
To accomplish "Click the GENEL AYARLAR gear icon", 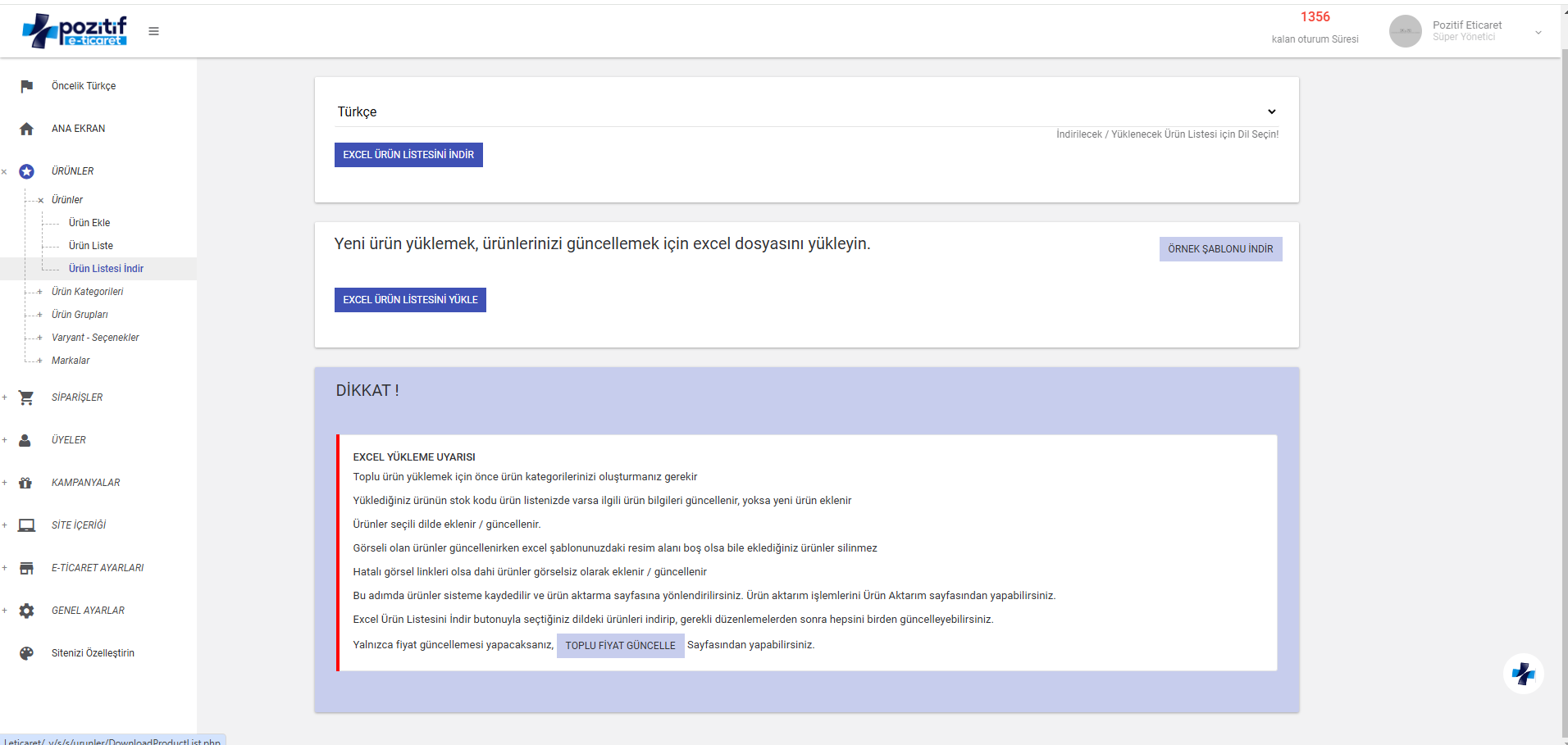I will tap(27, 611).
